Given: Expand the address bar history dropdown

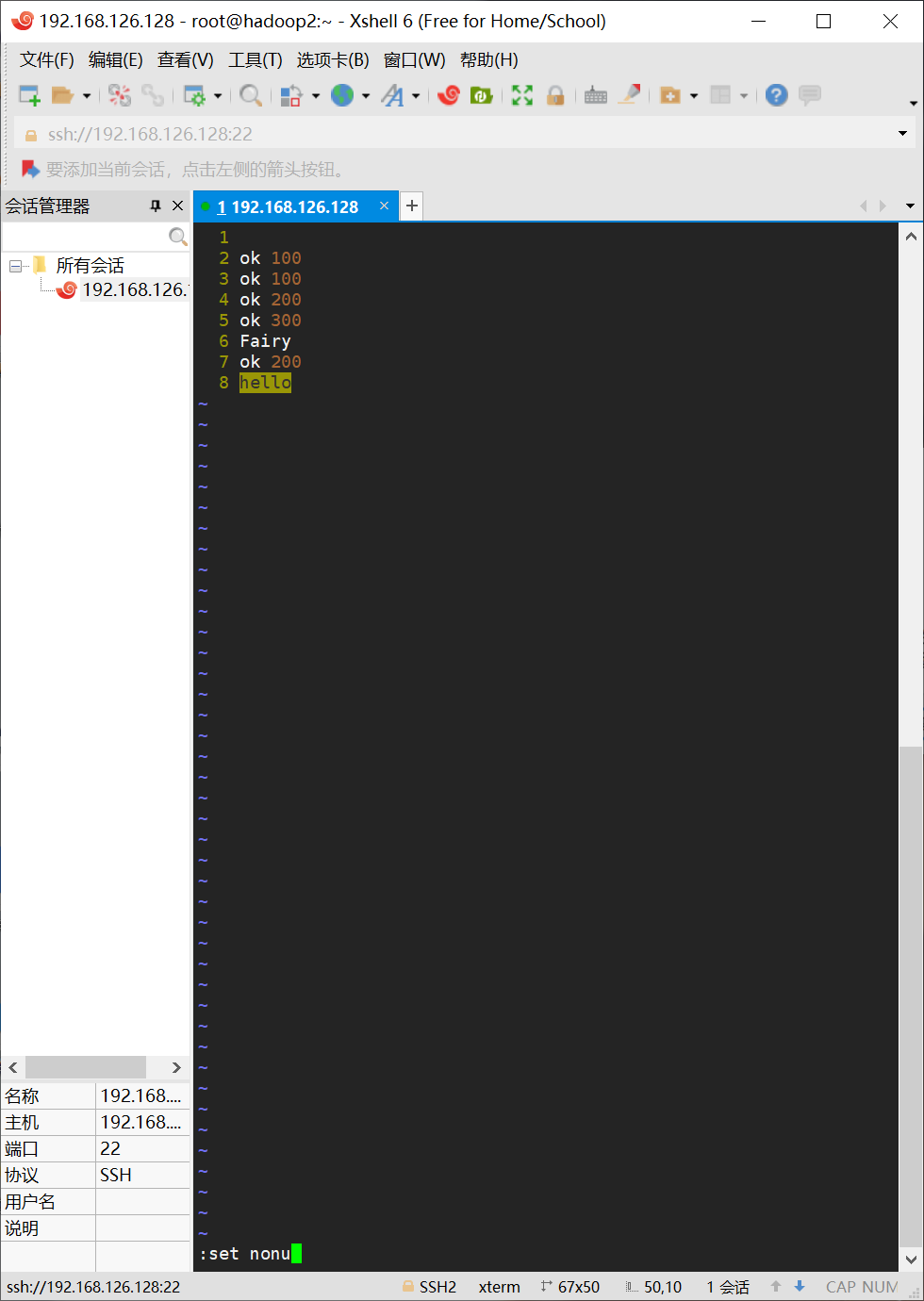Looking at the screenshot, I should [x=902, y=134].
